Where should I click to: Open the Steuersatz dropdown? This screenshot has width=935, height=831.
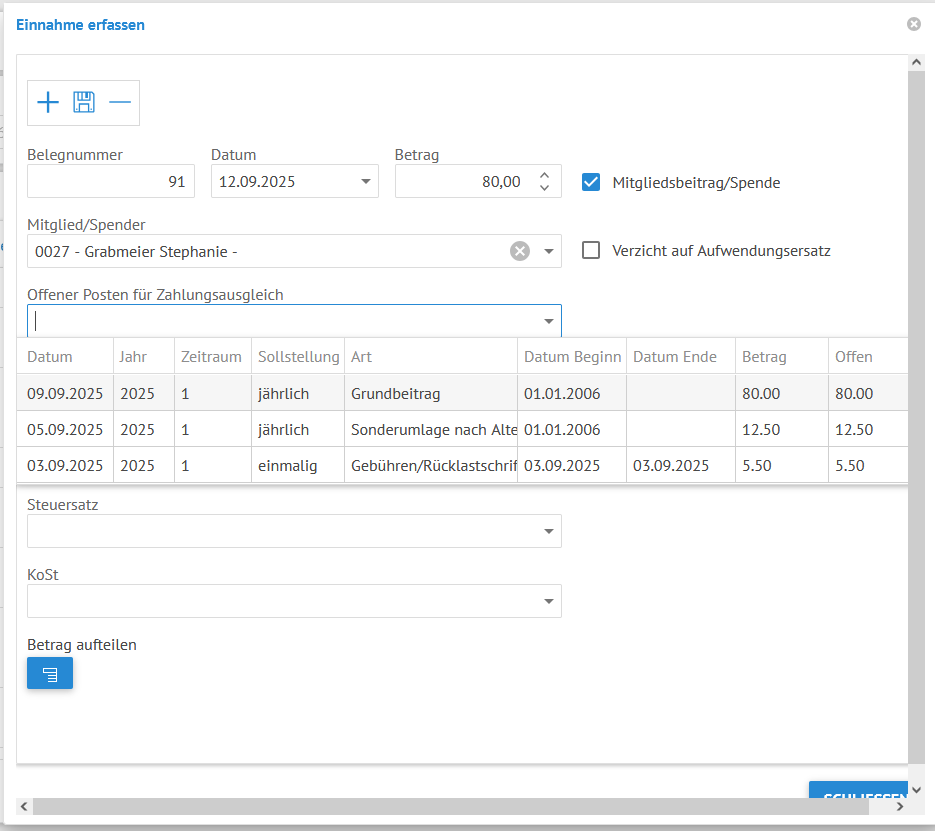pos(548,531)
